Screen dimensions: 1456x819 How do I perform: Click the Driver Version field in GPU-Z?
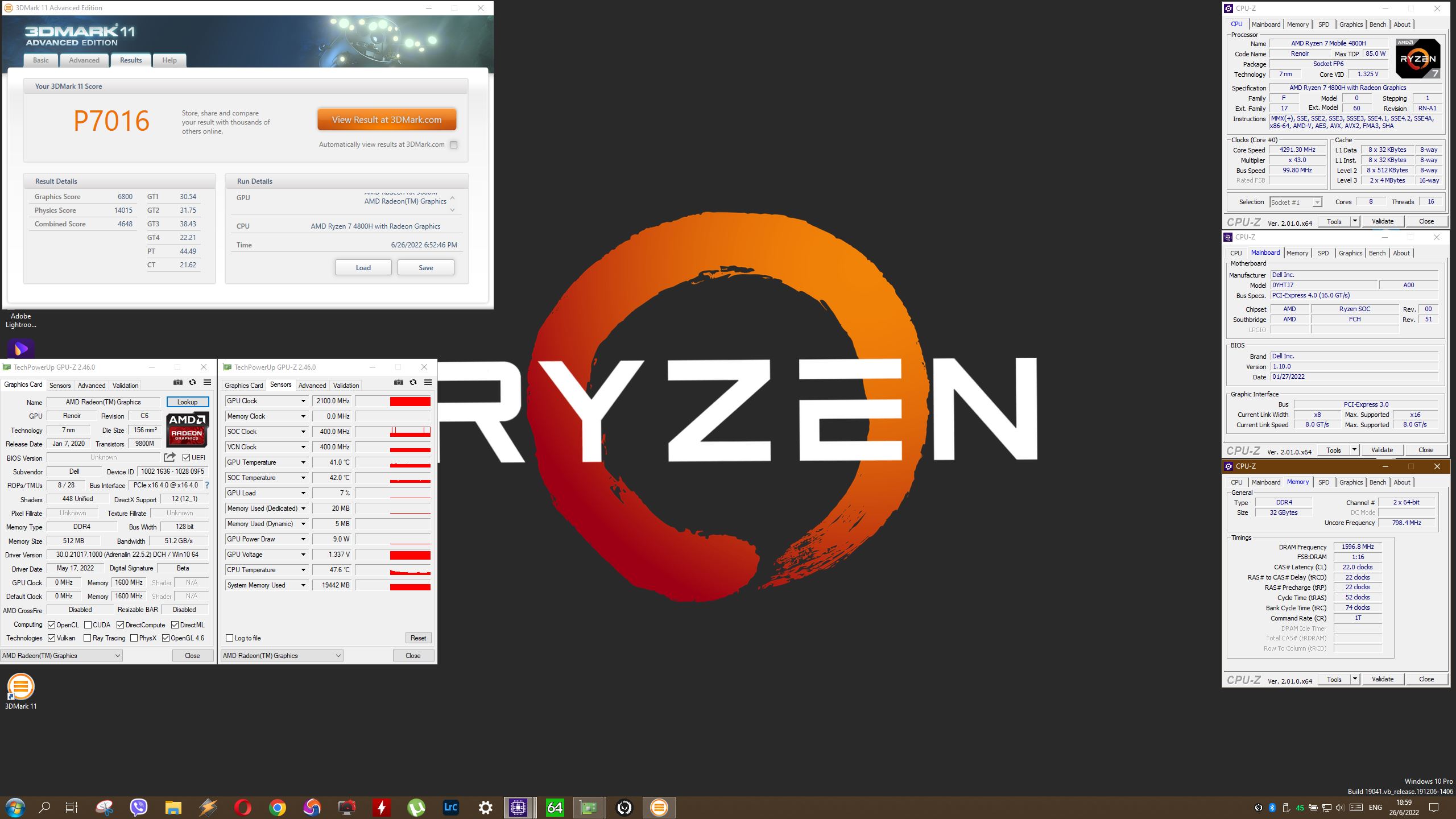127,554
